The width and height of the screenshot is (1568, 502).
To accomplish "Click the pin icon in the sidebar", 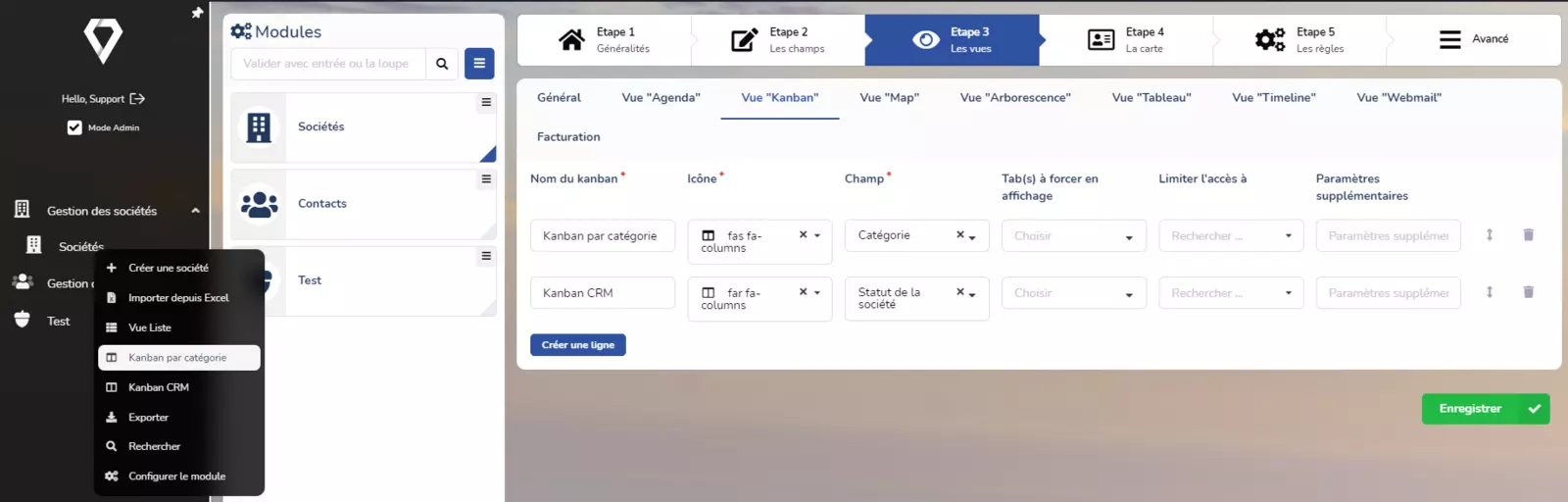I will pos(197,13).
